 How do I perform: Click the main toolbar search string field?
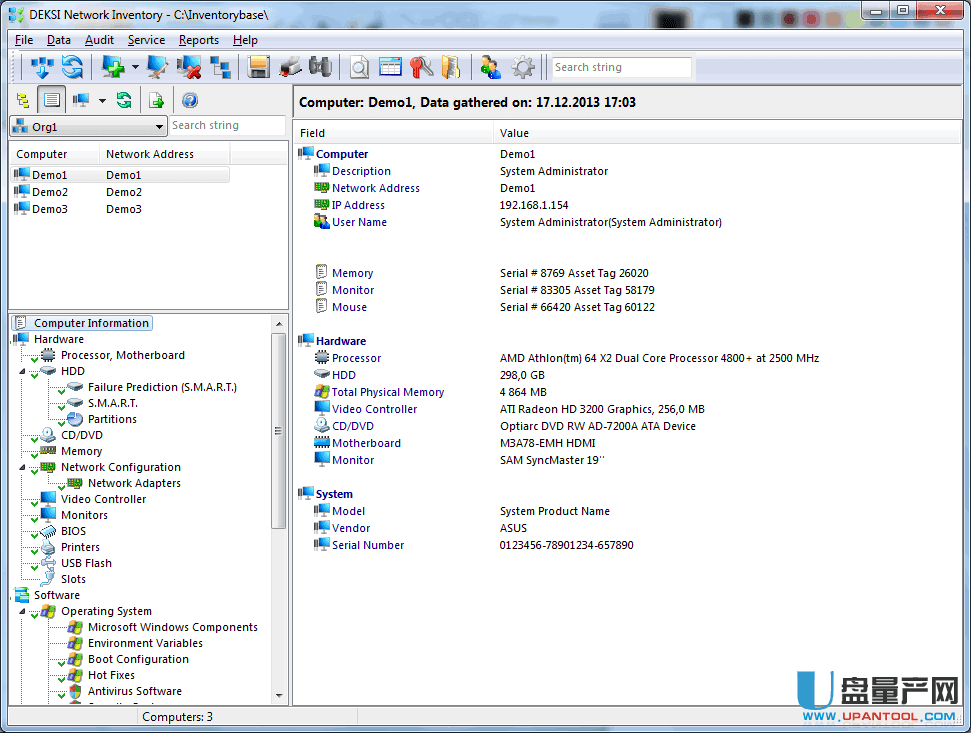coord(621,67)
